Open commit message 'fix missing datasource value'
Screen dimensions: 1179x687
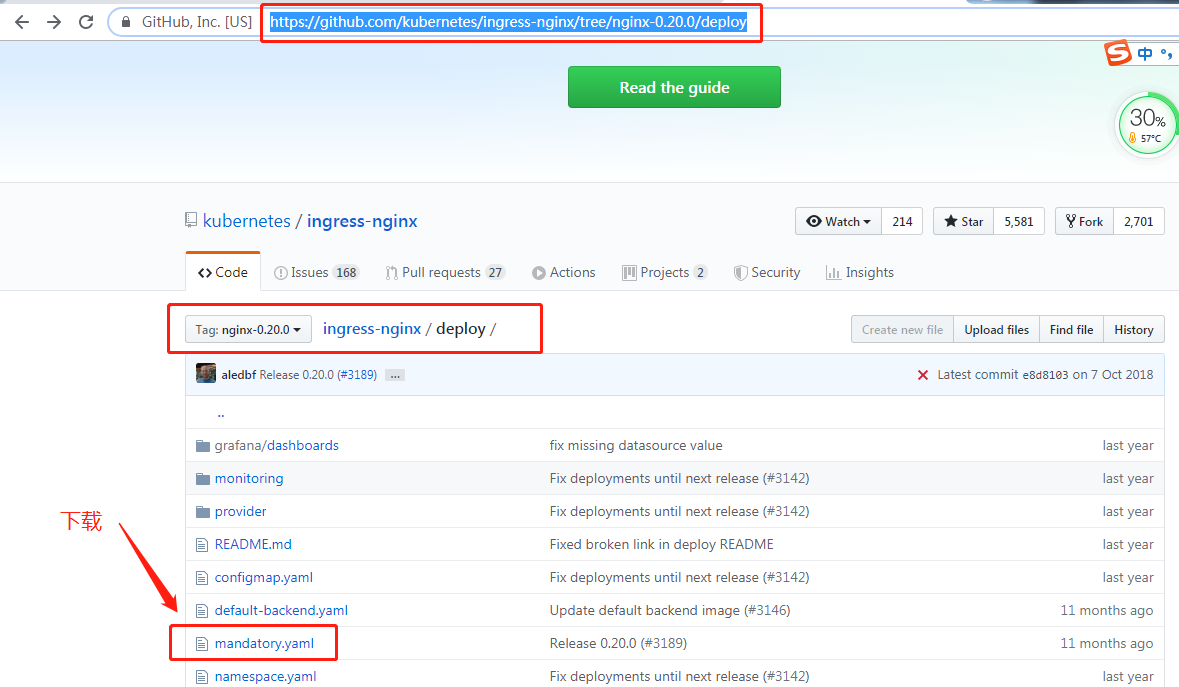(x=636, y=445)
